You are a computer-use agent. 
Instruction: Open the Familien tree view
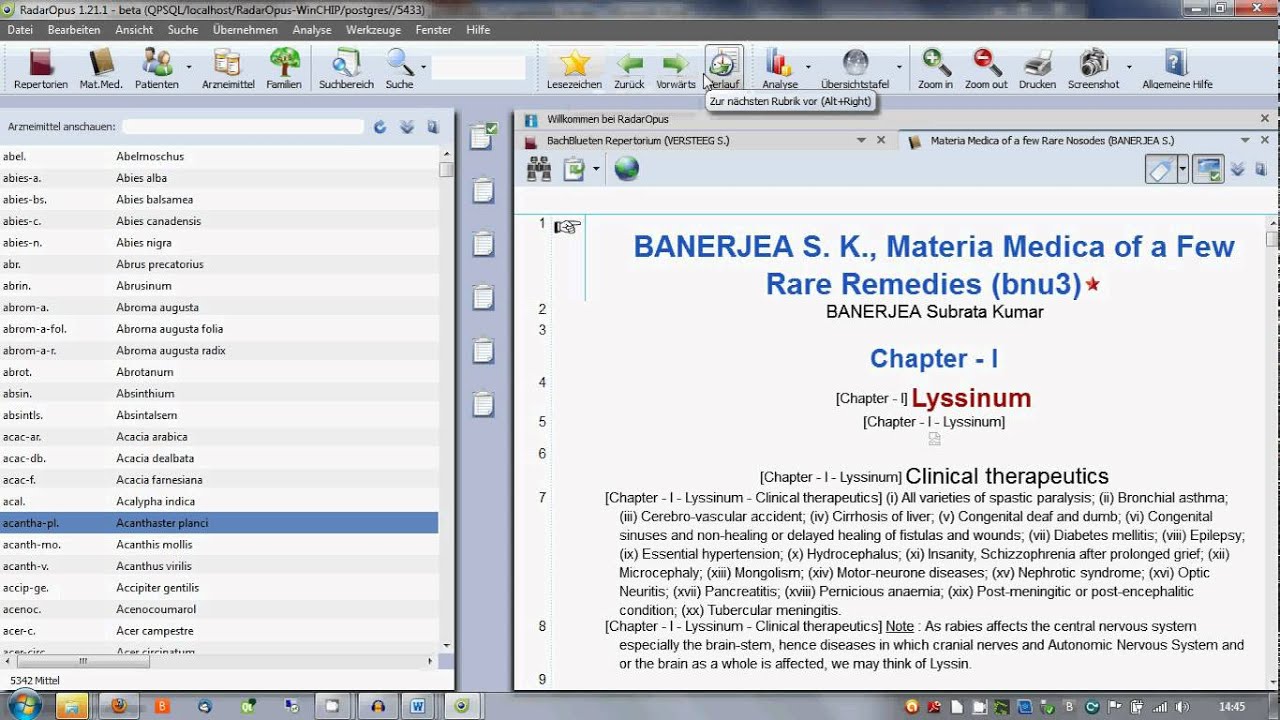[284, 68]
